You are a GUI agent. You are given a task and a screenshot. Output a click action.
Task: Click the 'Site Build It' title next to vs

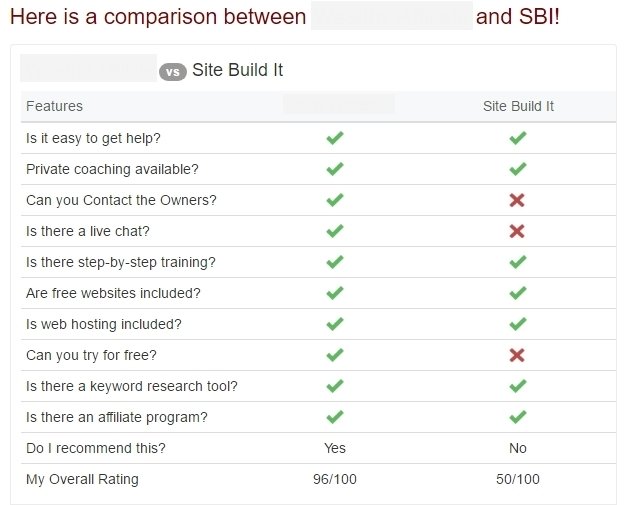pyautogui.click(x=238, y=70)
